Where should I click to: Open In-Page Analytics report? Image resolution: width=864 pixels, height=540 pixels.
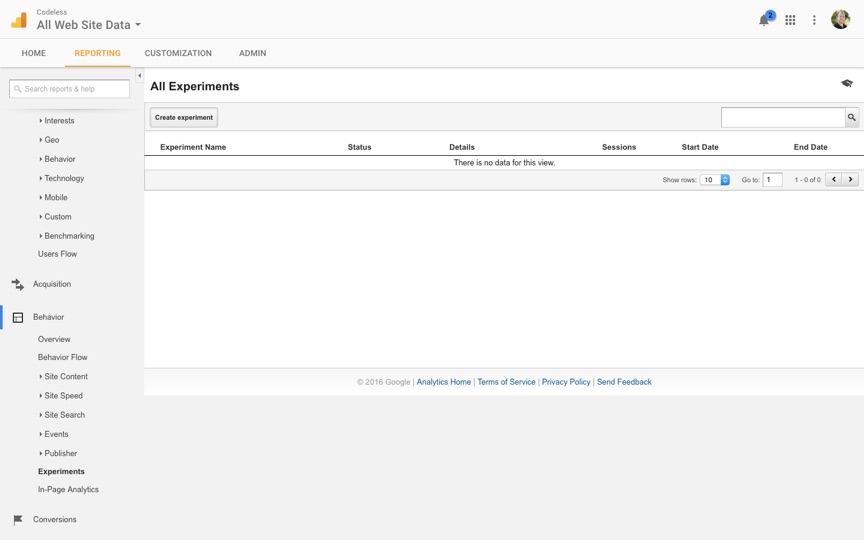68,489
